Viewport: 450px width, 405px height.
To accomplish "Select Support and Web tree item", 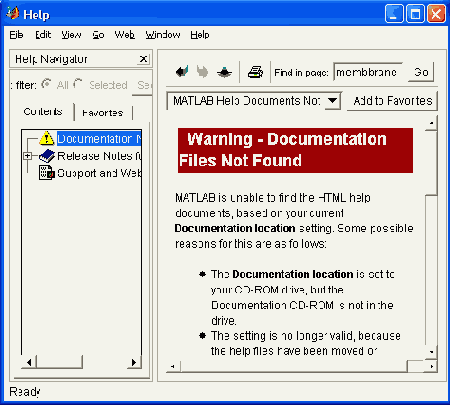I will pos(99,173).
